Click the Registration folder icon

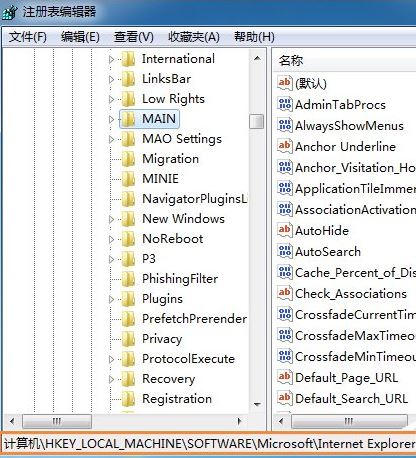tap(128, 399)
